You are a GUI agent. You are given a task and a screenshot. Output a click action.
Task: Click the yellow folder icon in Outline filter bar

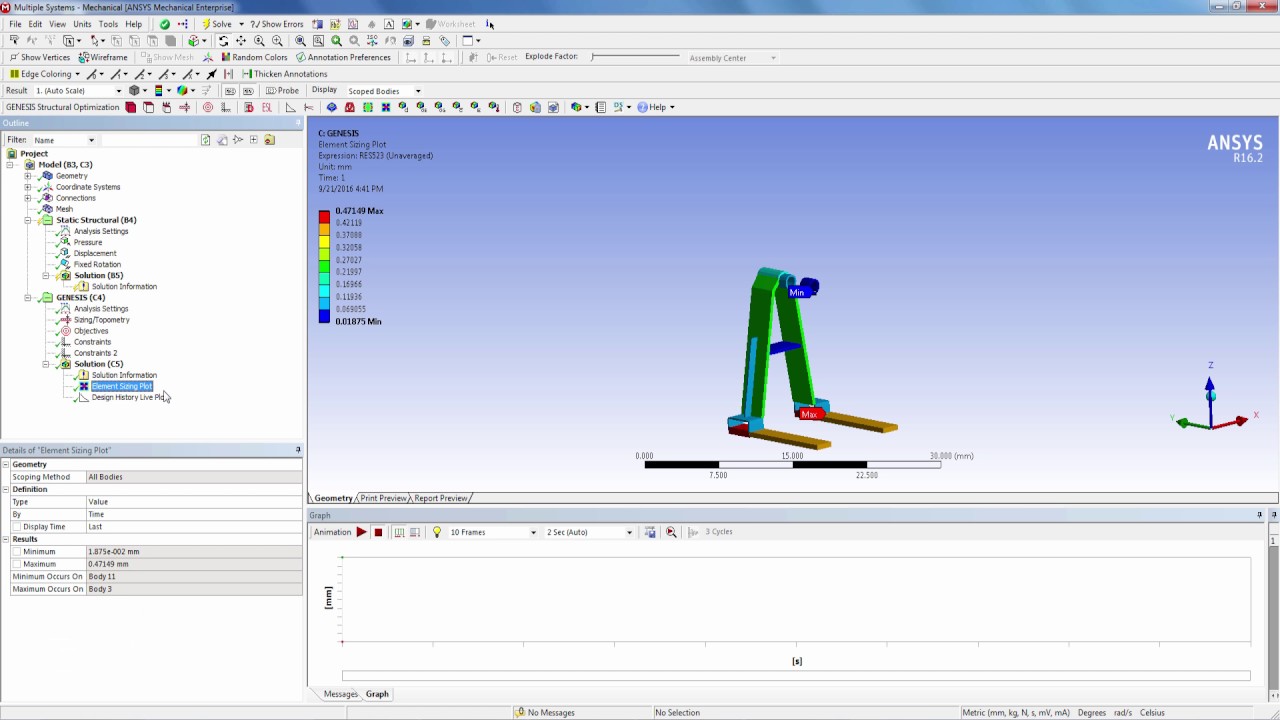tap(269, 140)
